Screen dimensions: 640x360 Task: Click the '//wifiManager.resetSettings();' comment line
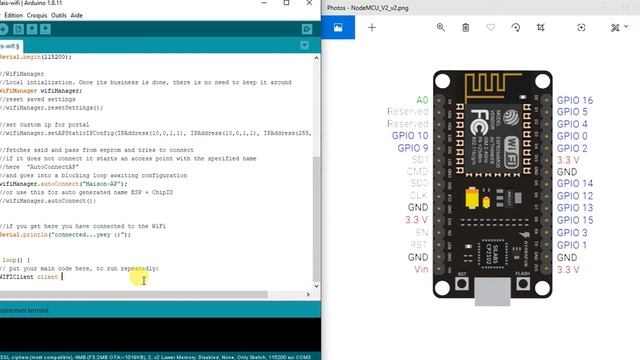pos(51,108)
